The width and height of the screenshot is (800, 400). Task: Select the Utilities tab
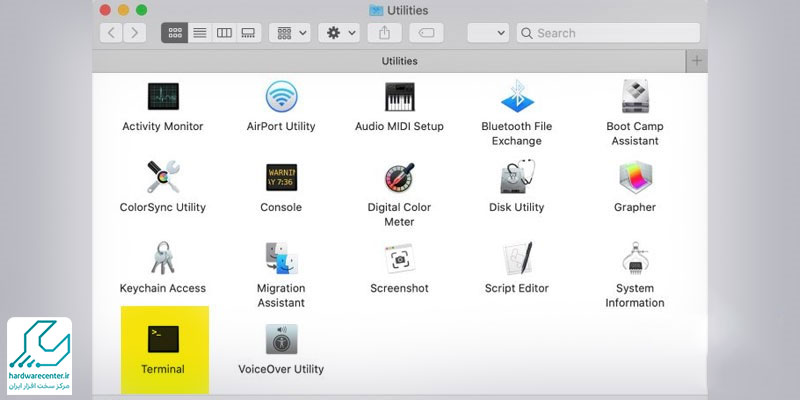pos(389,61)
